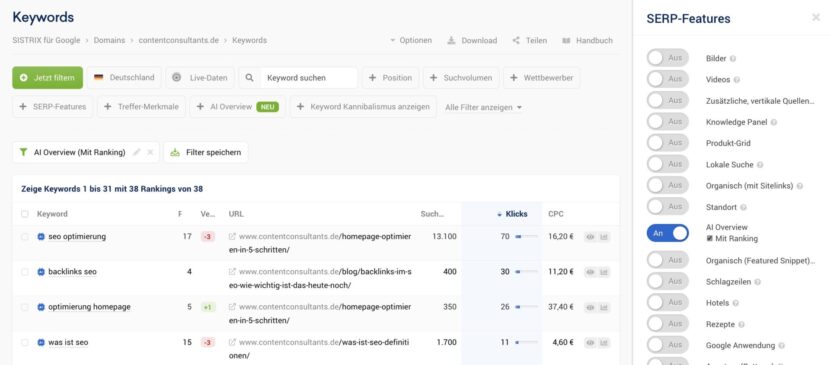Image resolution: width=830 pixels, height=365 pixels.
Task: Click external link icon for was ist seo URL
Action: (232, 342)
